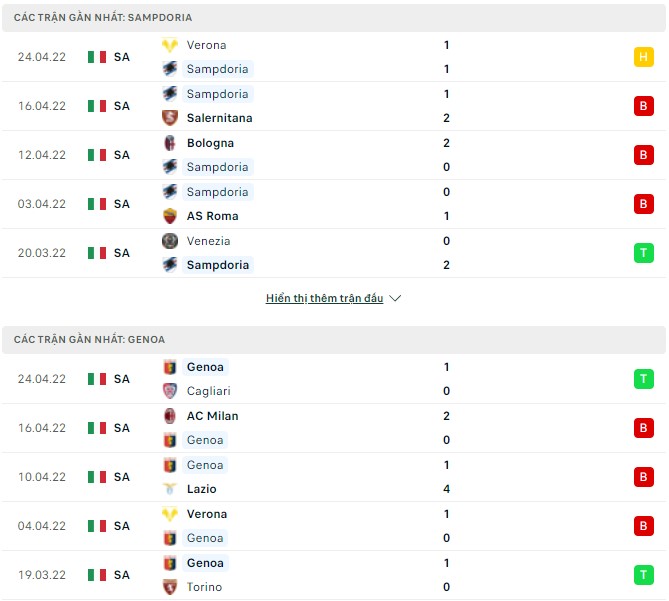Click the SA league label on 10.04.22 row
Screen dimensions: 669x601
pos(121,477)
